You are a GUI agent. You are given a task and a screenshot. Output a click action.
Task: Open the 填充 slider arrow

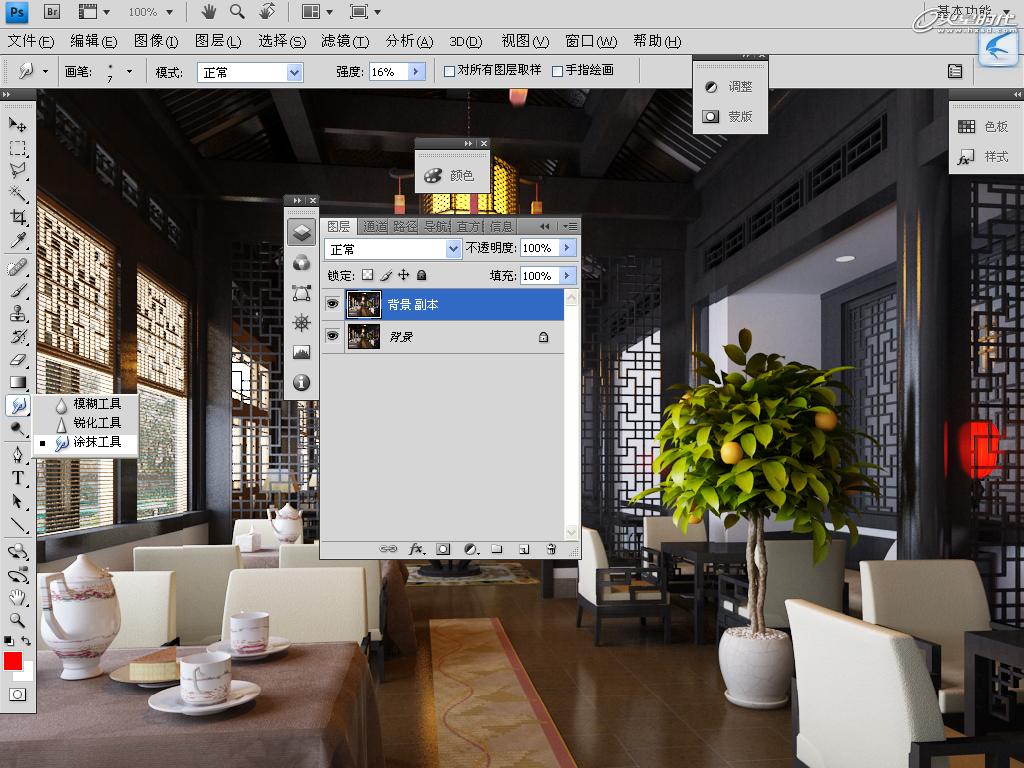click(568, 276)
